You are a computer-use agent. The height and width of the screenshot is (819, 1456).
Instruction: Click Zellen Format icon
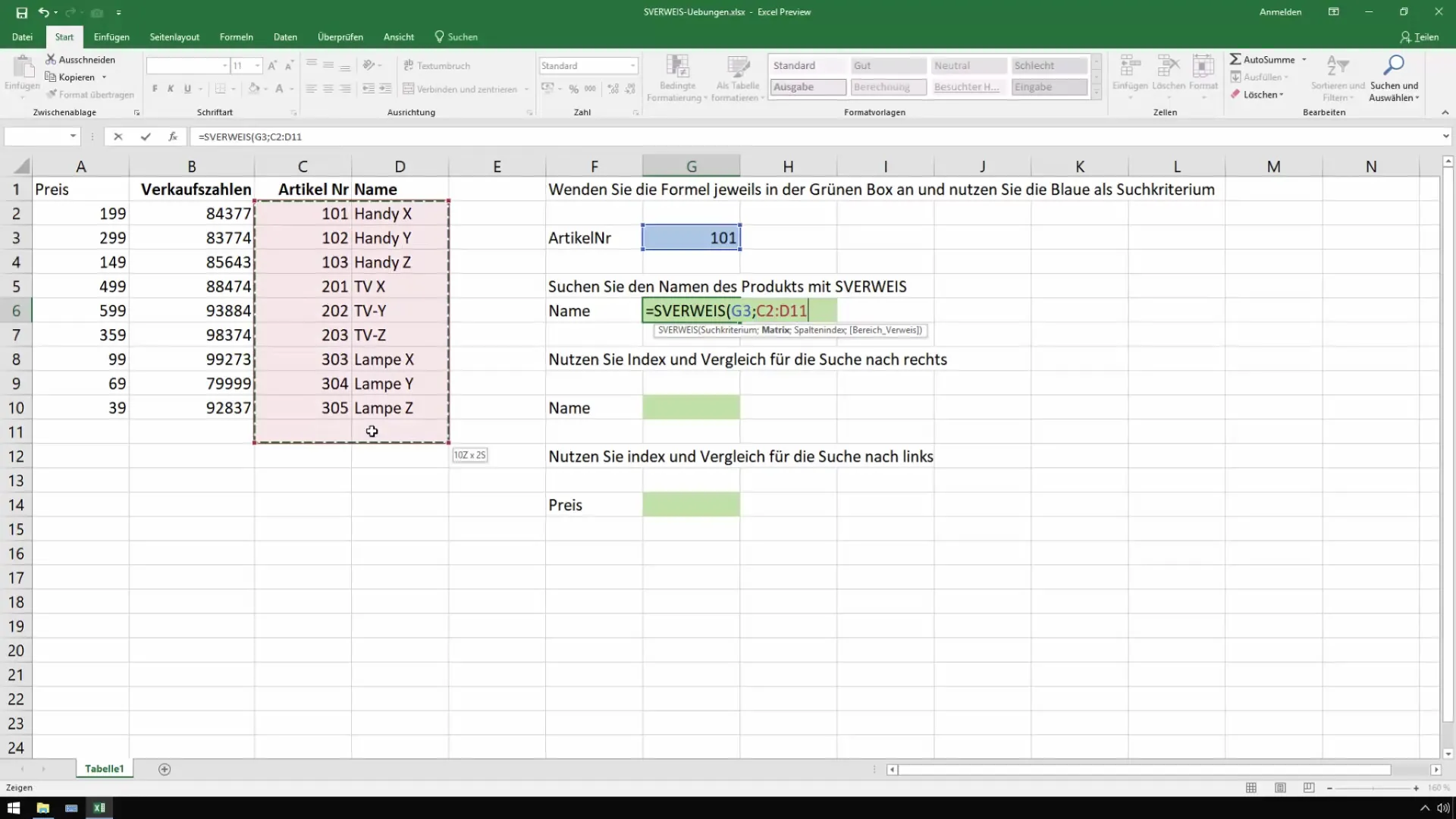[x=1203, y=74]
